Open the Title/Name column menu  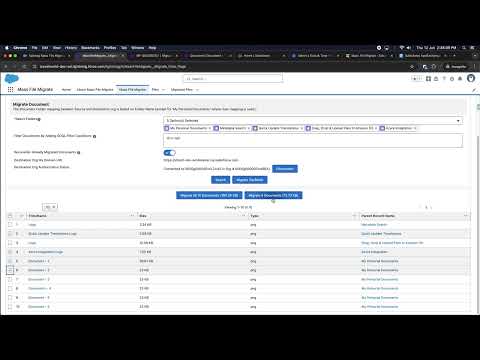[132, 216]
